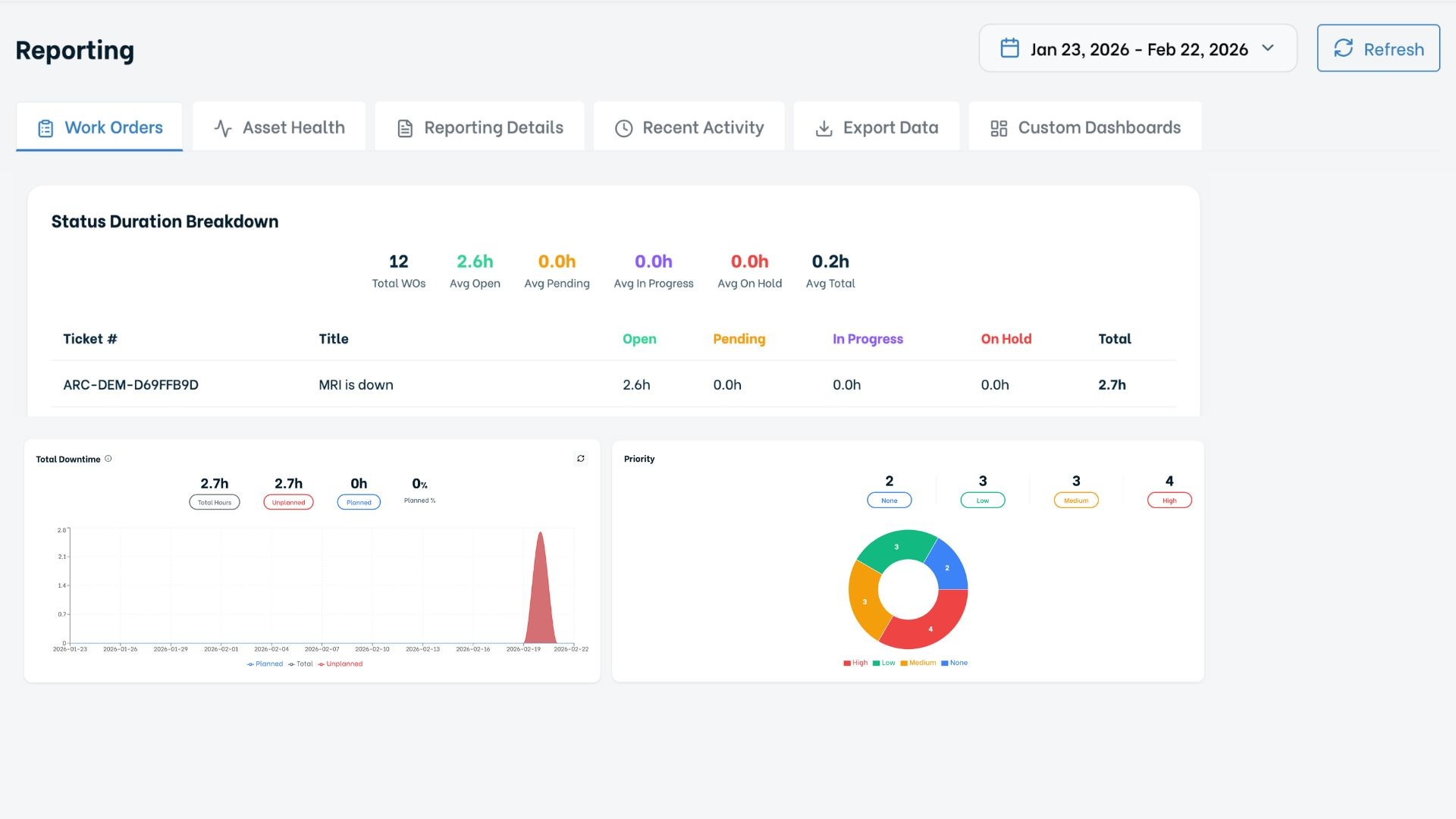Toggle the Planned series in downtime legend
The height and width of the screenshot is (819, 1456).
tap(265, 664)
